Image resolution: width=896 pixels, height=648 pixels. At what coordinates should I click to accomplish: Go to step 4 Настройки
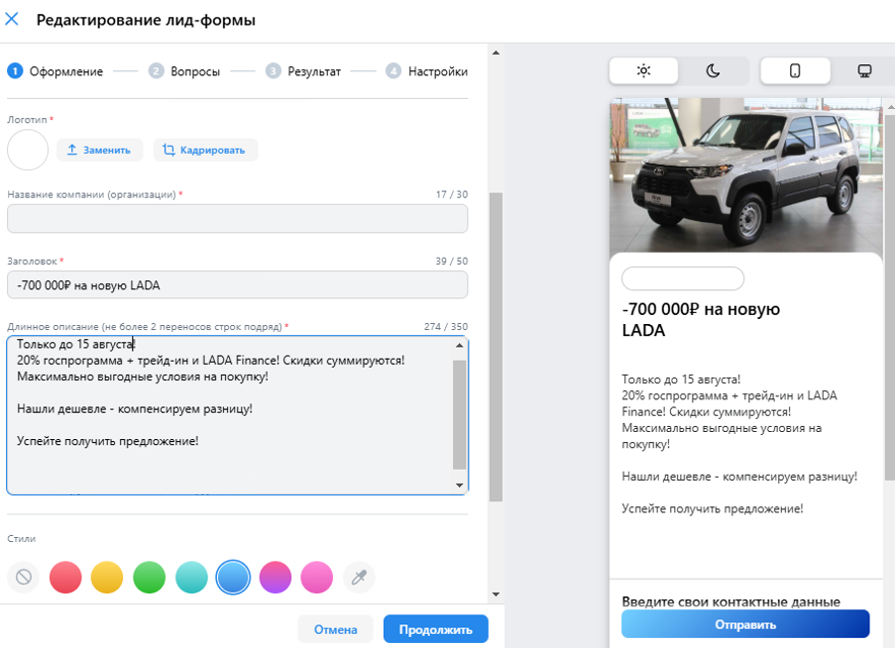(x=426, y=71)
